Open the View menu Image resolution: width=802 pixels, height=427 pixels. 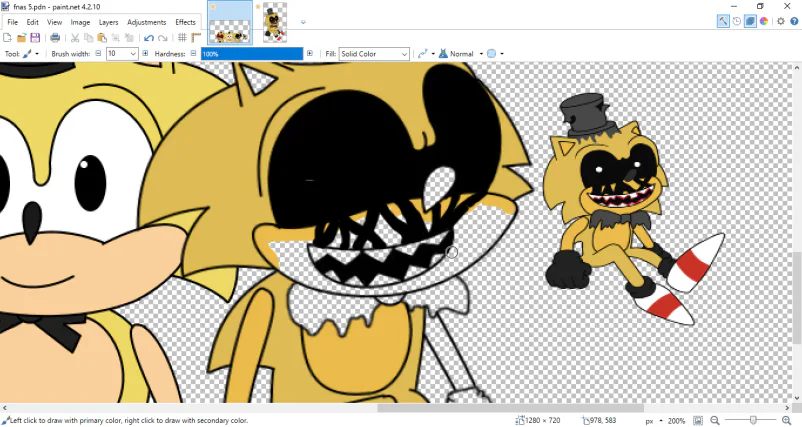(x=54, y=22)
